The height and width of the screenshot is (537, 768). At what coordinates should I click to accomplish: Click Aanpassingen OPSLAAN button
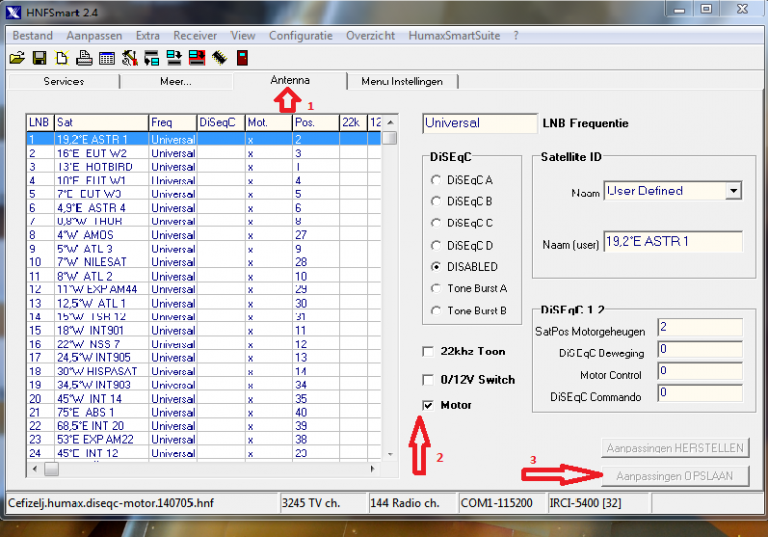point(675,476)
